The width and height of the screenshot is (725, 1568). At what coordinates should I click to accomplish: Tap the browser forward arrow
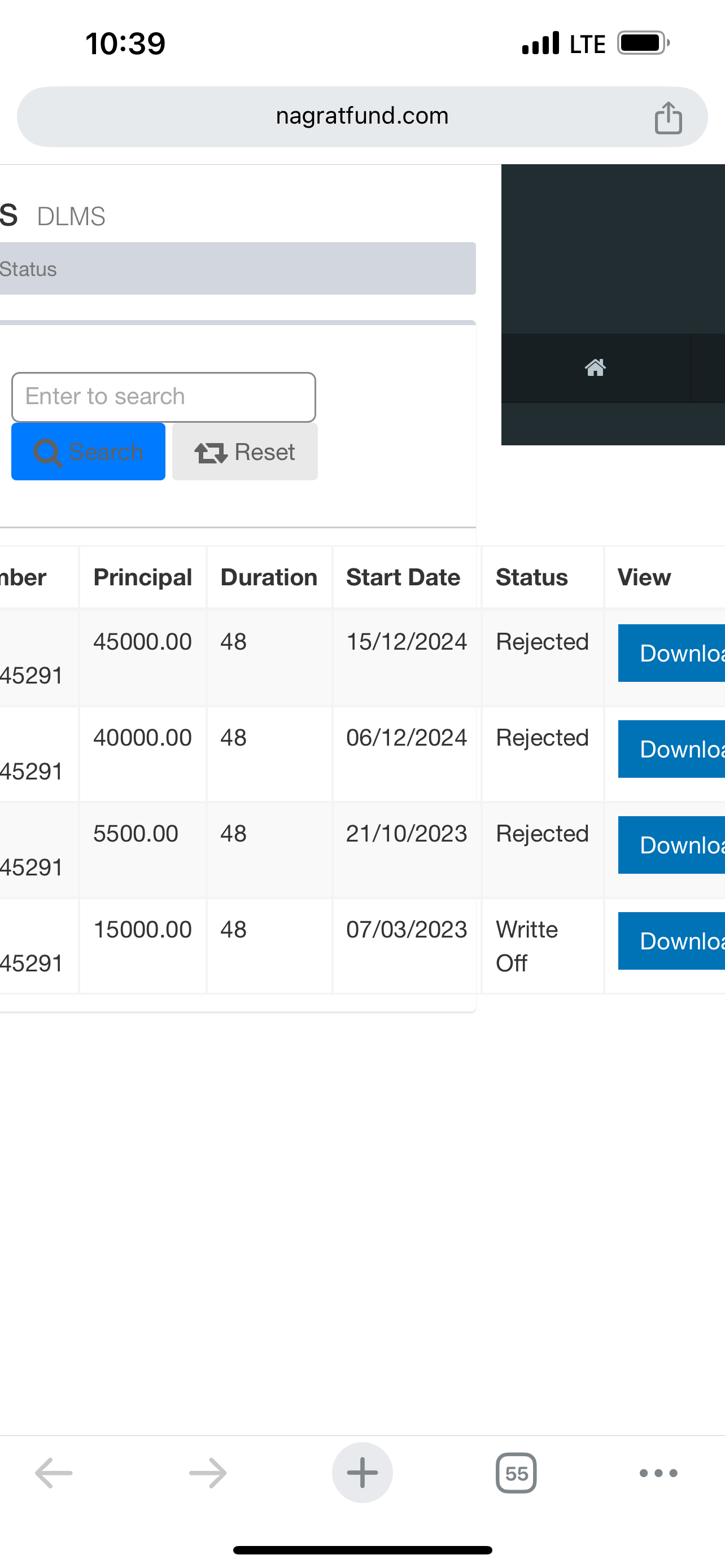(x=208, y=1473)
